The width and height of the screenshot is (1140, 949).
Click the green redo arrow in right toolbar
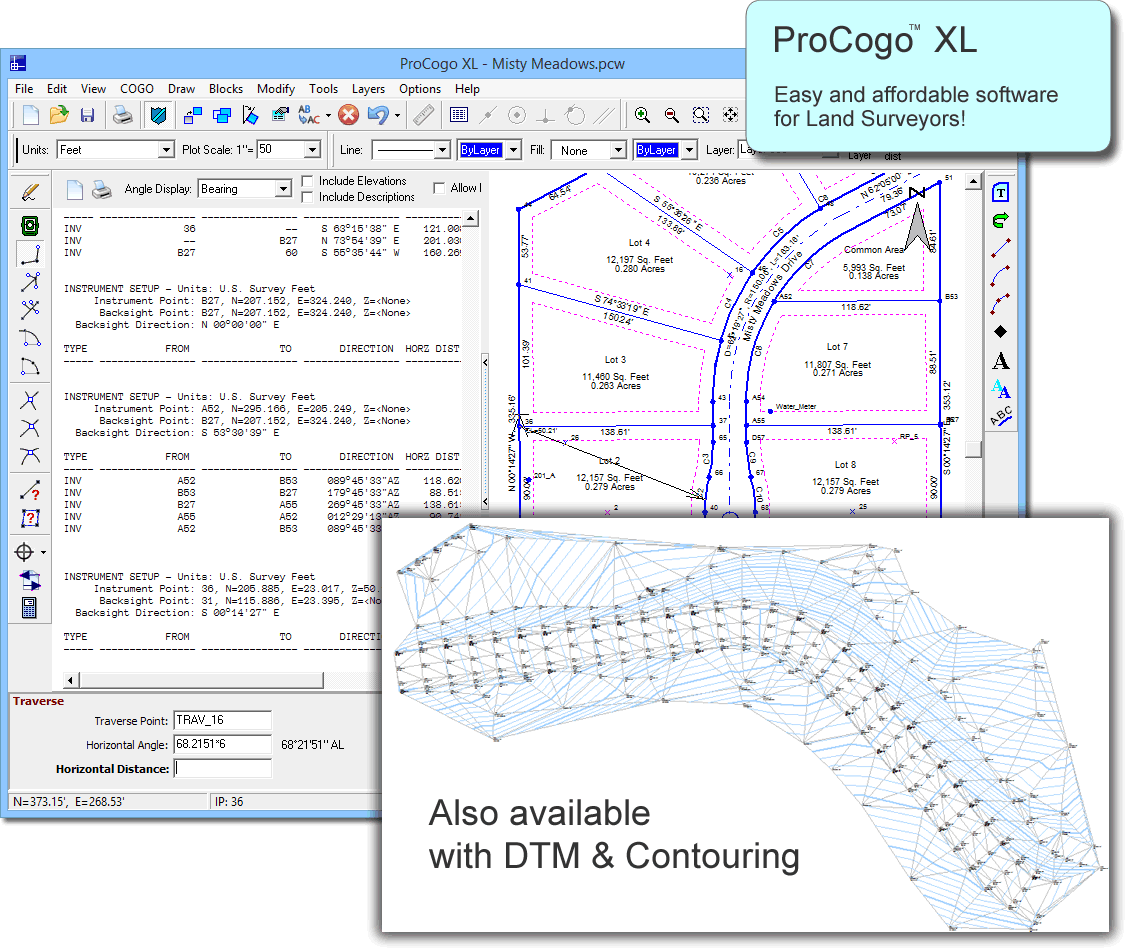1000,219
